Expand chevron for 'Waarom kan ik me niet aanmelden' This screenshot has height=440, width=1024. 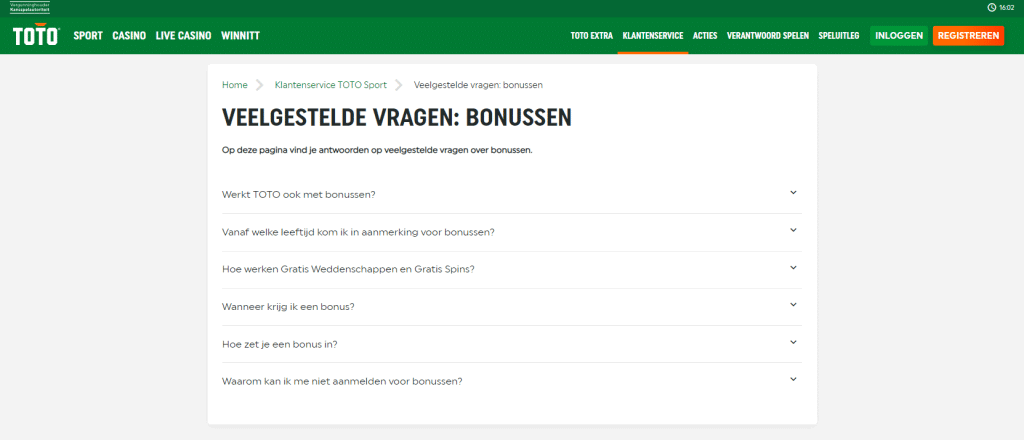coord(793,379)
